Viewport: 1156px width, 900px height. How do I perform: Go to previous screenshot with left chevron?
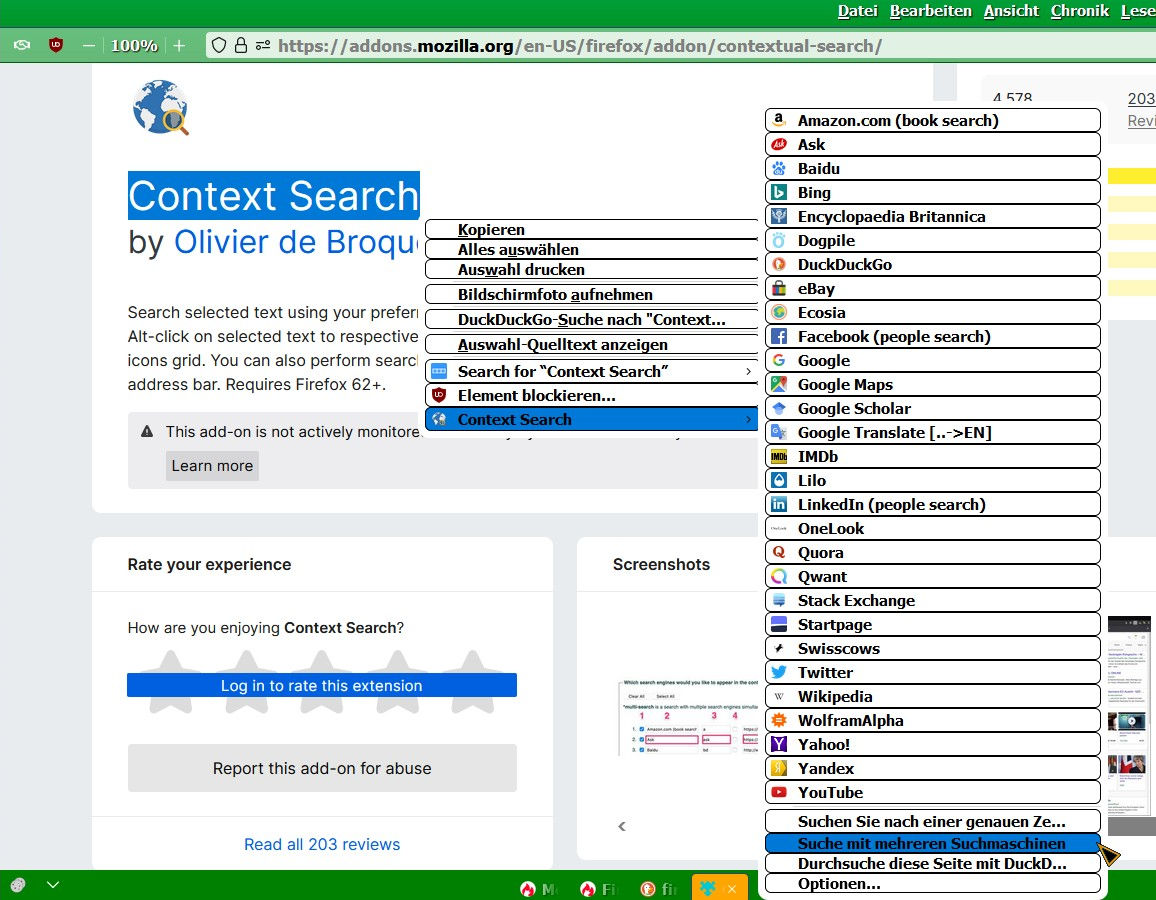[x=621, y=826]
